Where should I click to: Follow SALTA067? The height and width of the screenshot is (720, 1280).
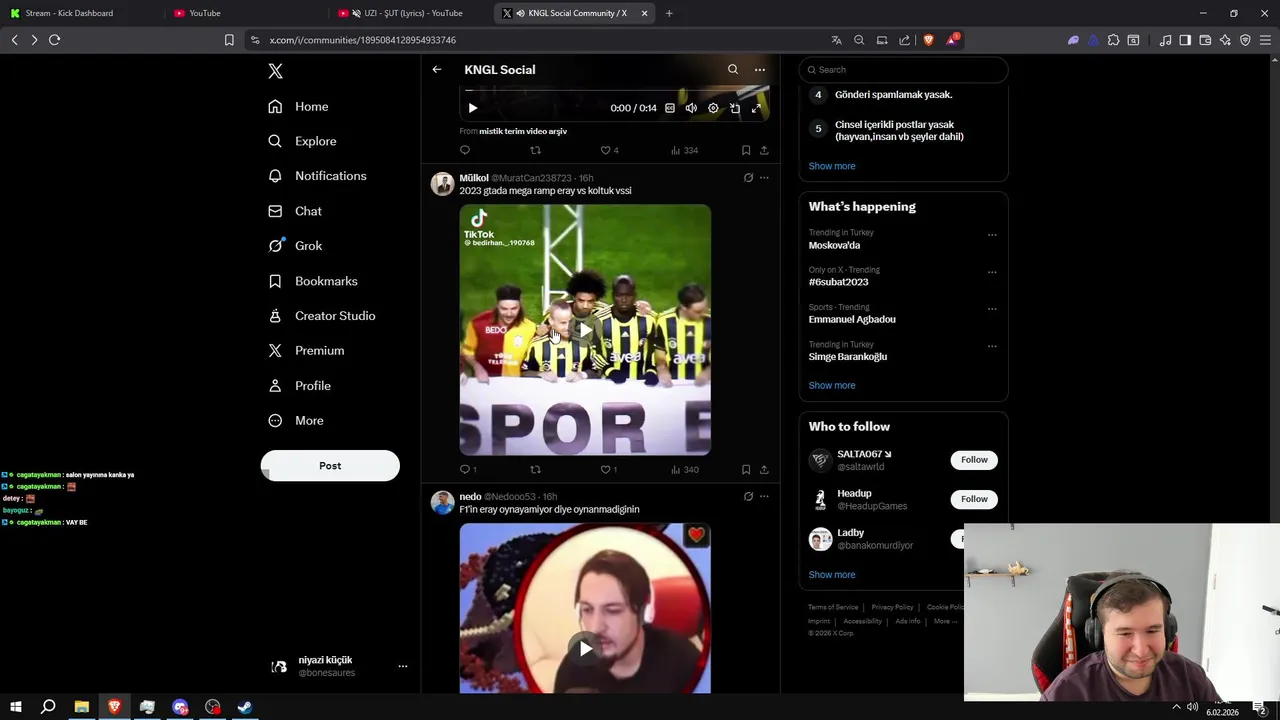point(974,460)
